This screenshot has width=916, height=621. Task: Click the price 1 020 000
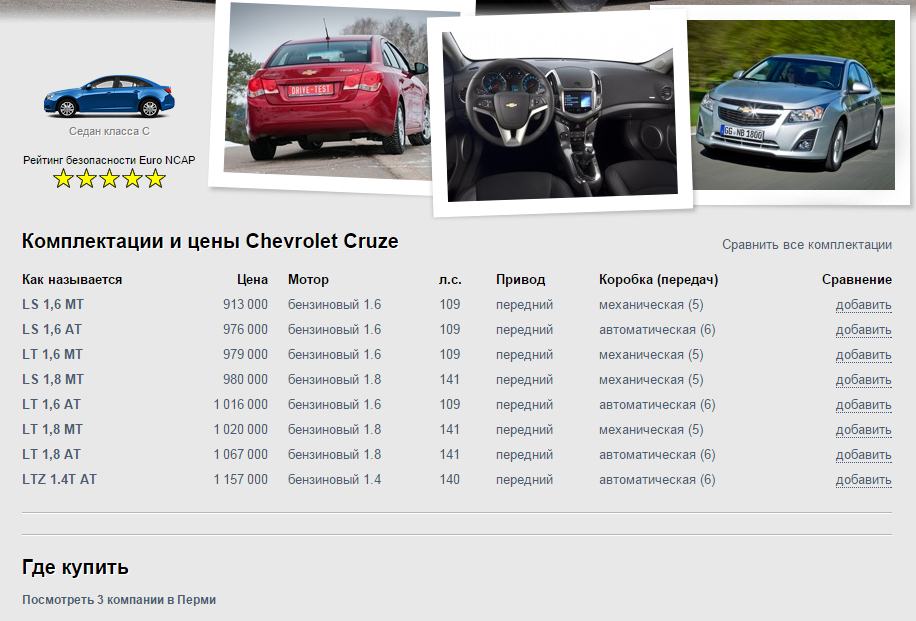click(x=241, y=429)
